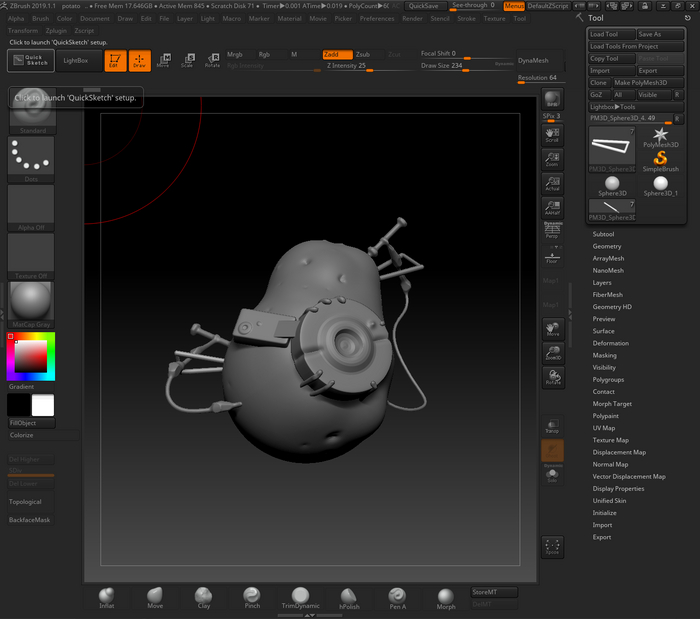The width and height of the screenshot is (700, 619).
Task: Select the Clay brush in bottom shelf
Action: click(x=203, y=596)
